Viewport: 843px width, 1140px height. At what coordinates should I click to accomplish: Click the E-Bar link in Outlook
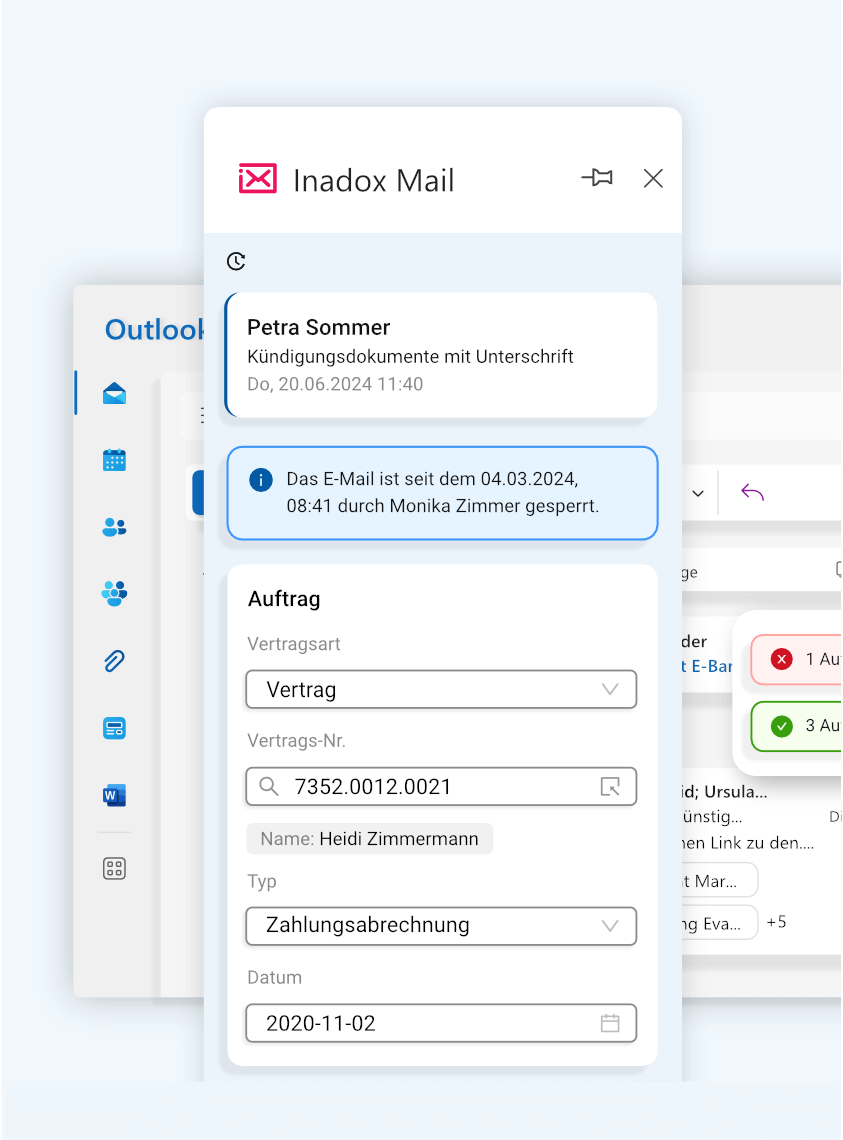[706, 666]
